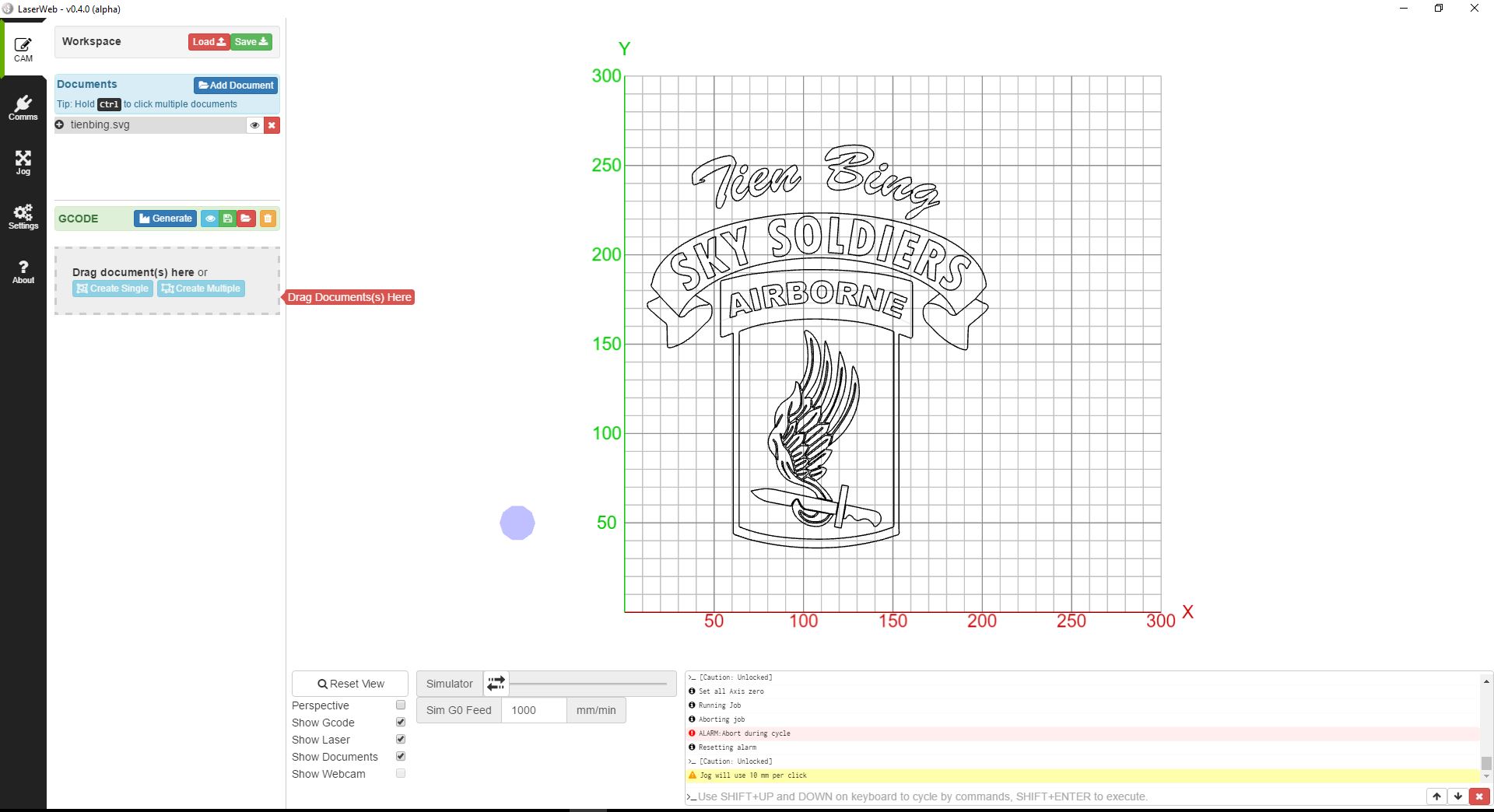This screenshot has width=1494, height=812.
Task: Remove the tienbing.svg document
Action: (x=272, y=125)
